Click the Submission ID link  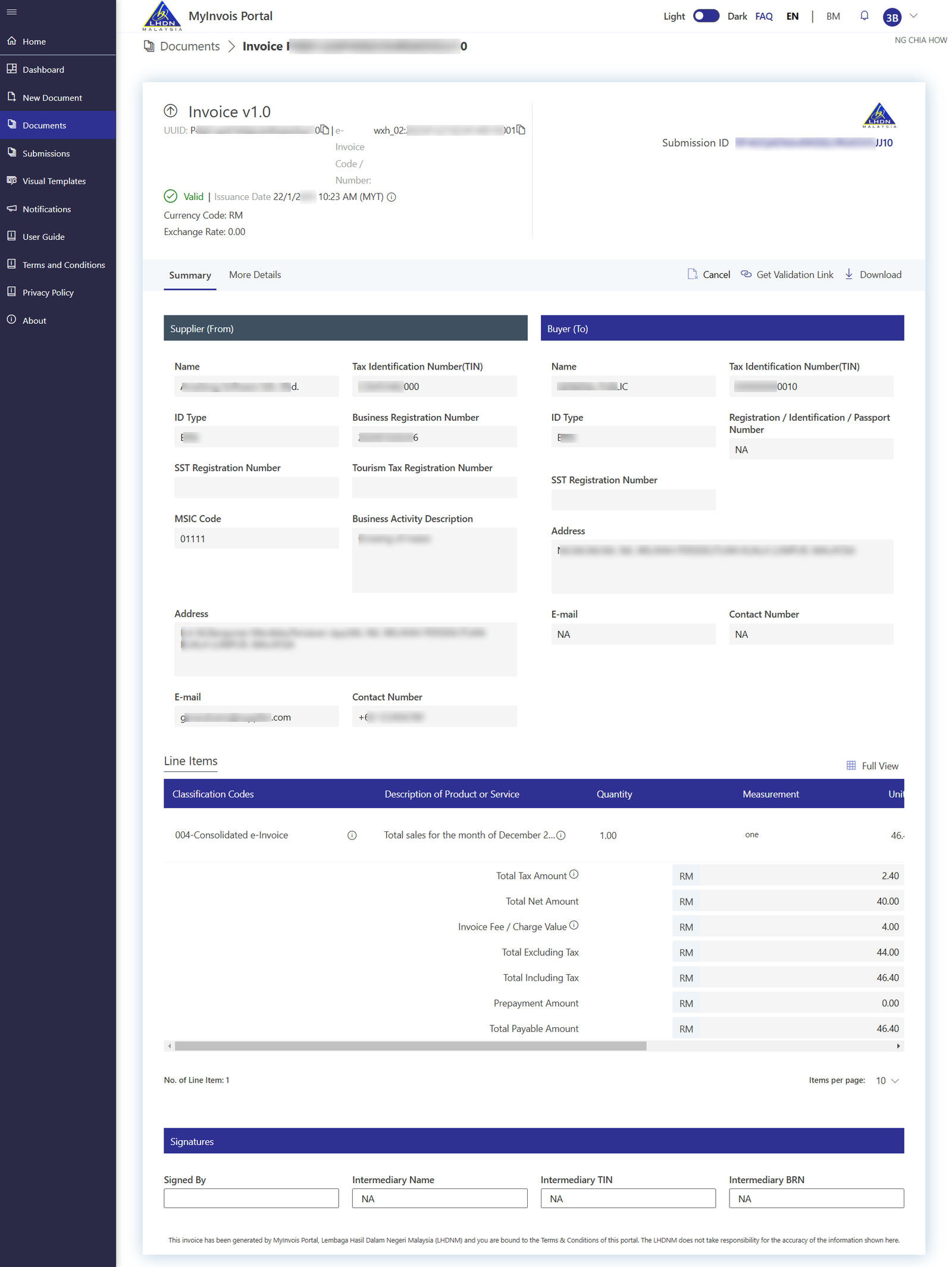coord(813,143)
